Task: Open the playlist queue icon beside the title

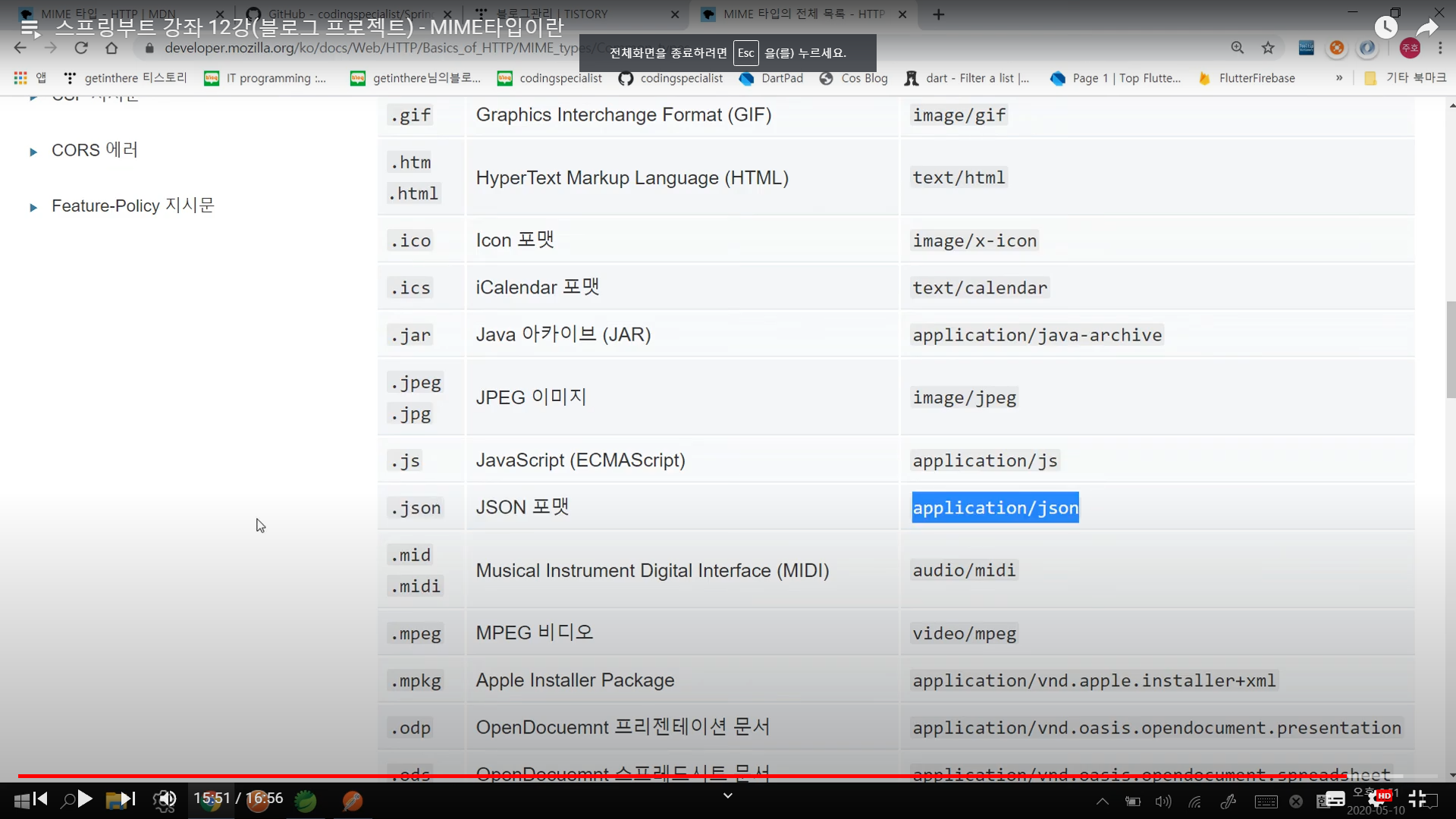Action: 30,28
